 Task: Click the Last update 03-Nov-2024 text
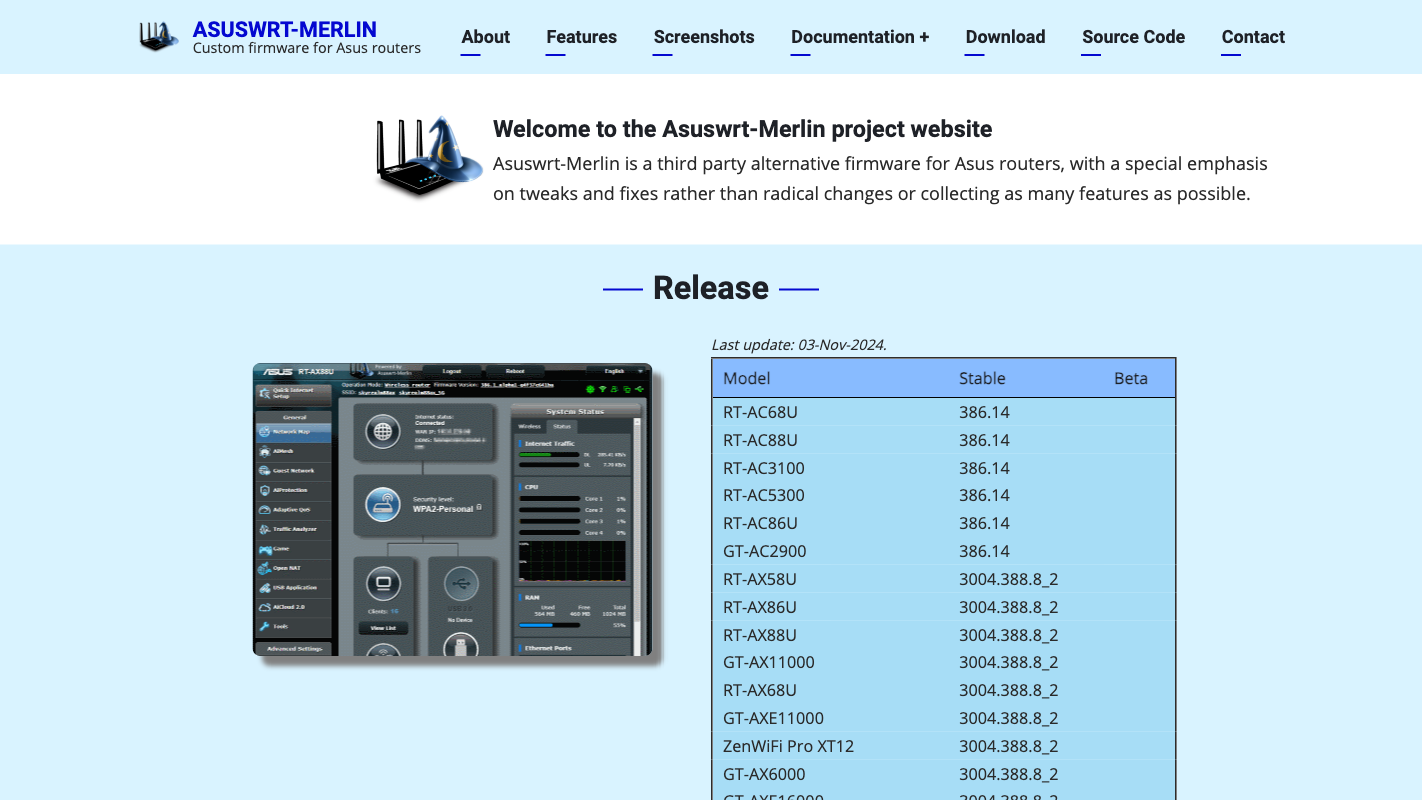click(x=799, y=345)
